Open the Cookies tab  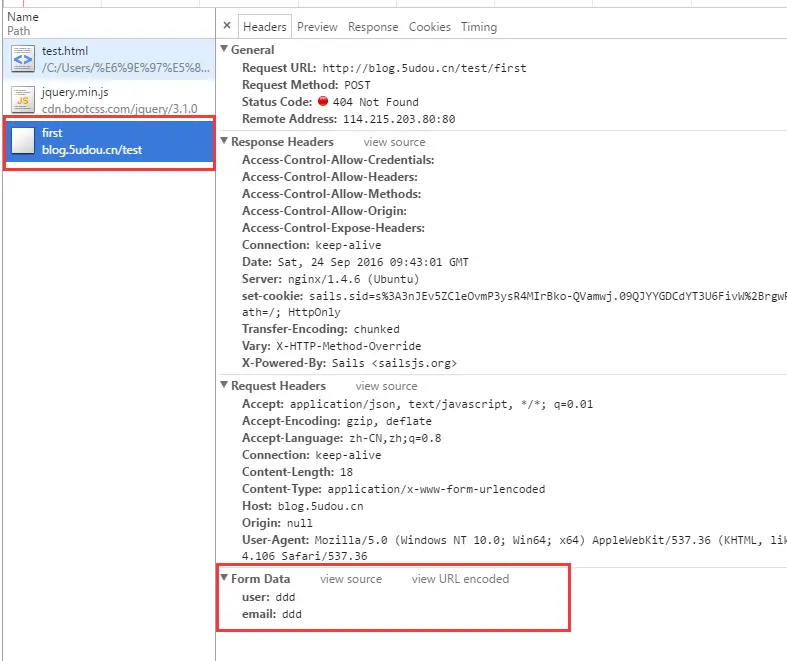tap(430, 27)
